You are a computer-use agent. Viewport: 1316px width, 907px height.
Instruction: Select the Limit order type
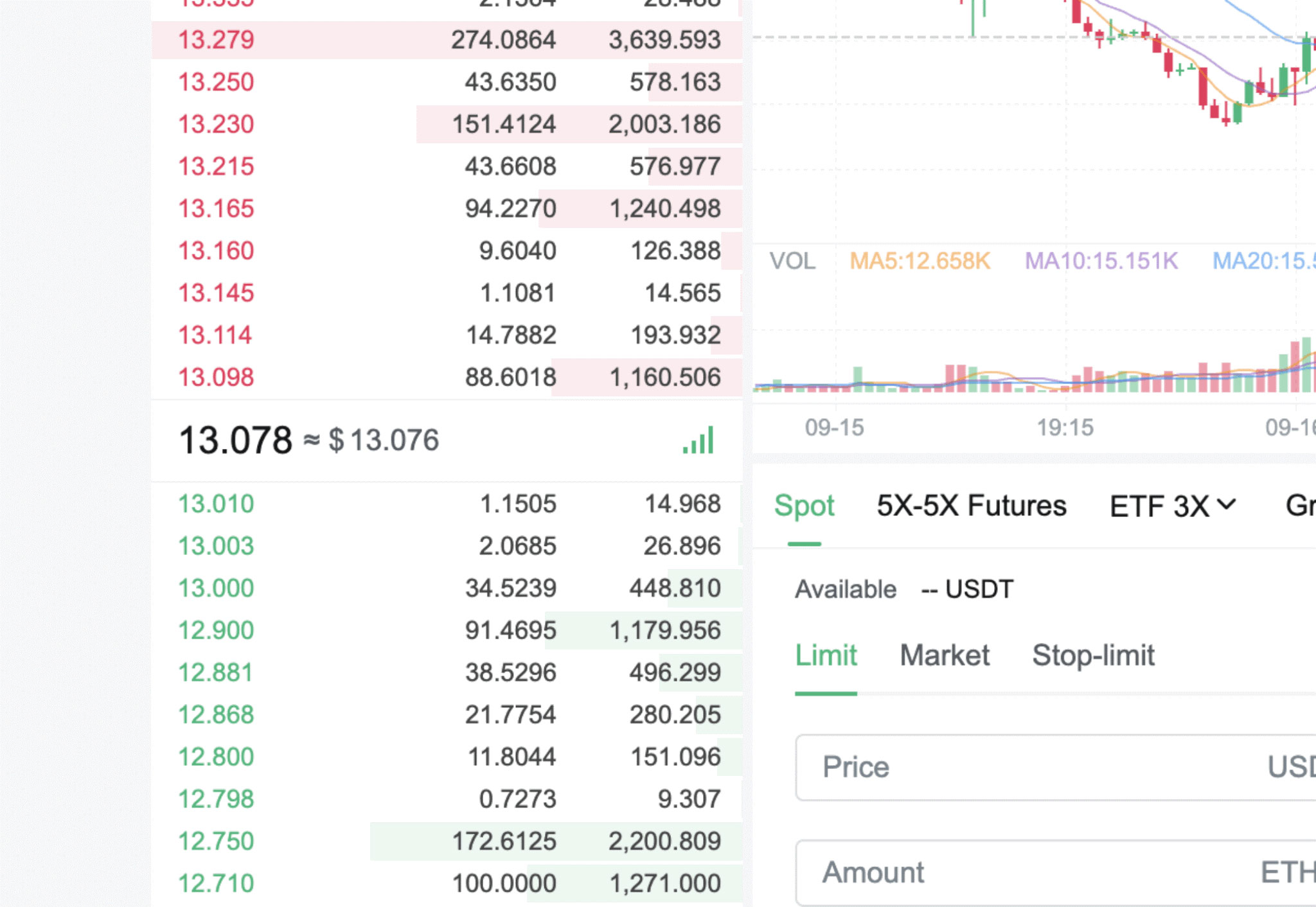826,656
